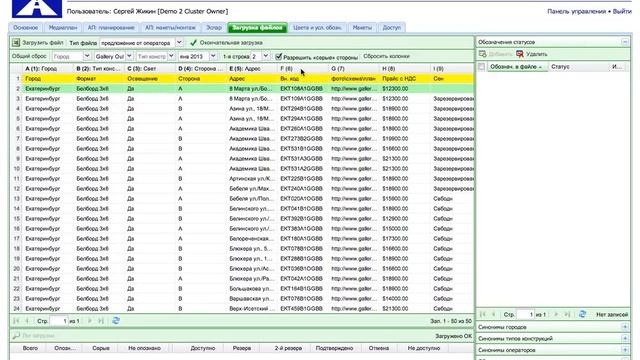Open the АП: планирование tab
The image size is (640, 360).
tap(111, 27)
